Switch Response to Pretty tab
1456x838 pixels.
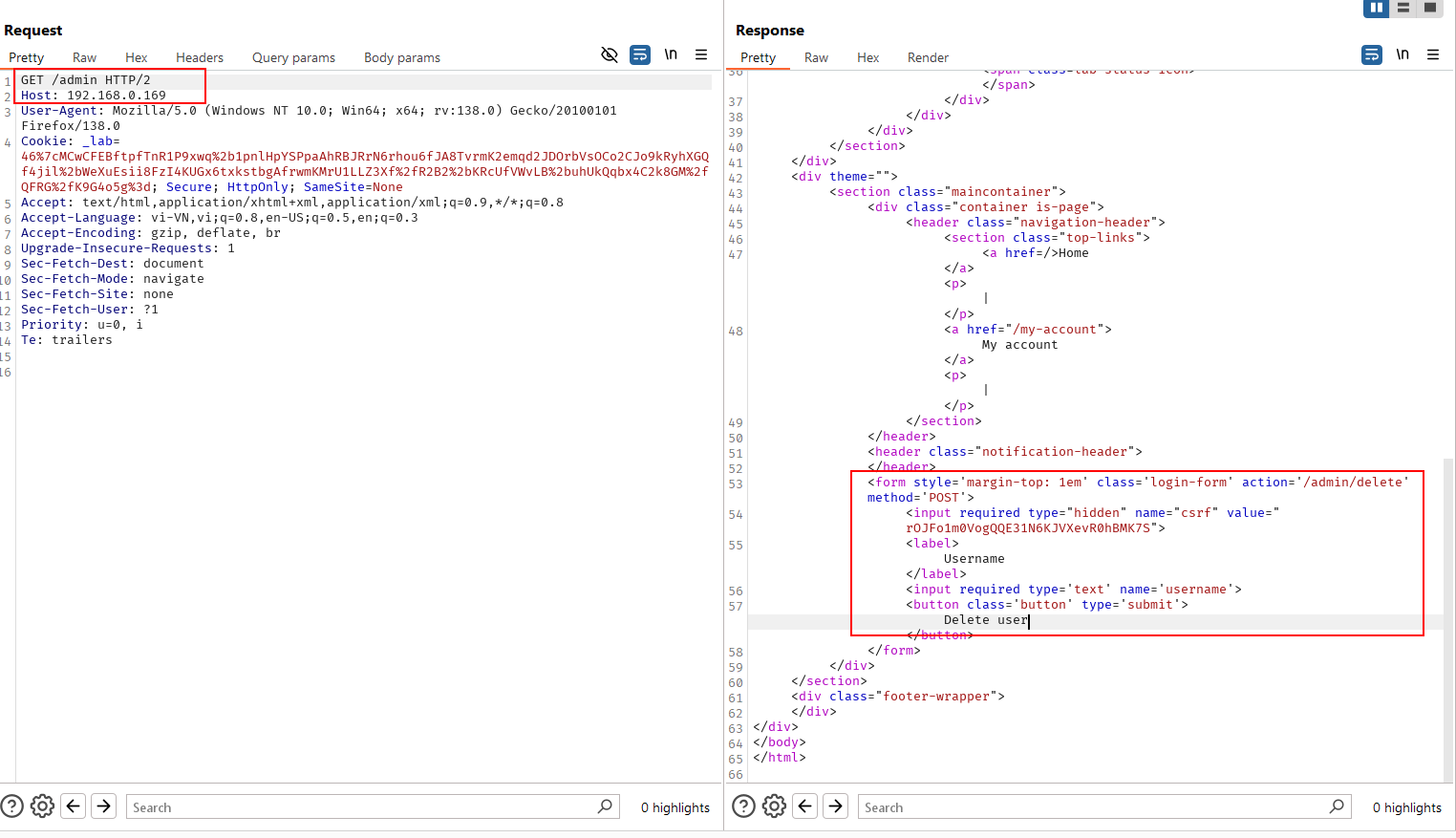click(x=759, y=57)
